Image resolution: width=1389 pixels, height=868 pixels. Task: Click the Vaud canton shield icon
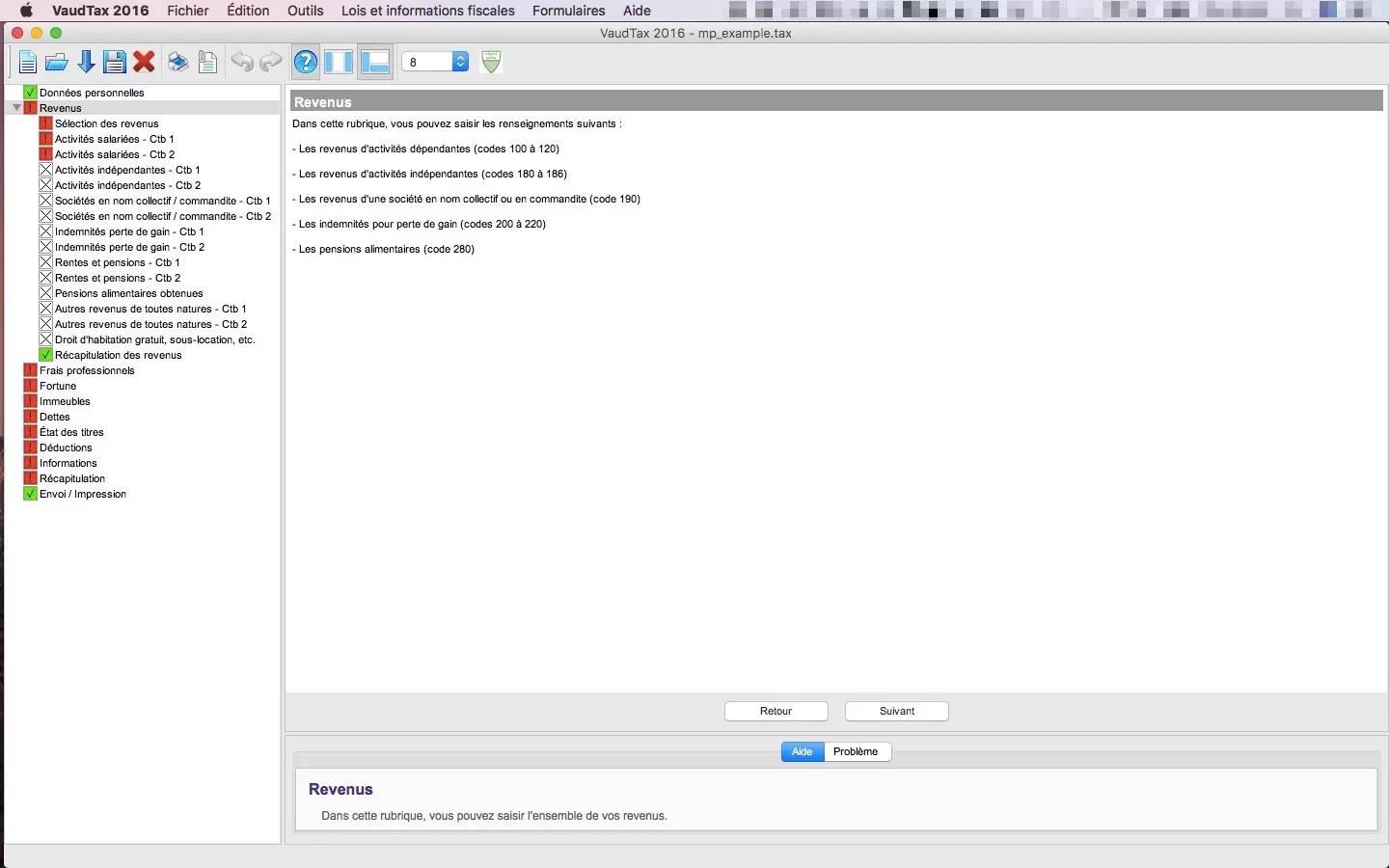(x=491, y=62)
